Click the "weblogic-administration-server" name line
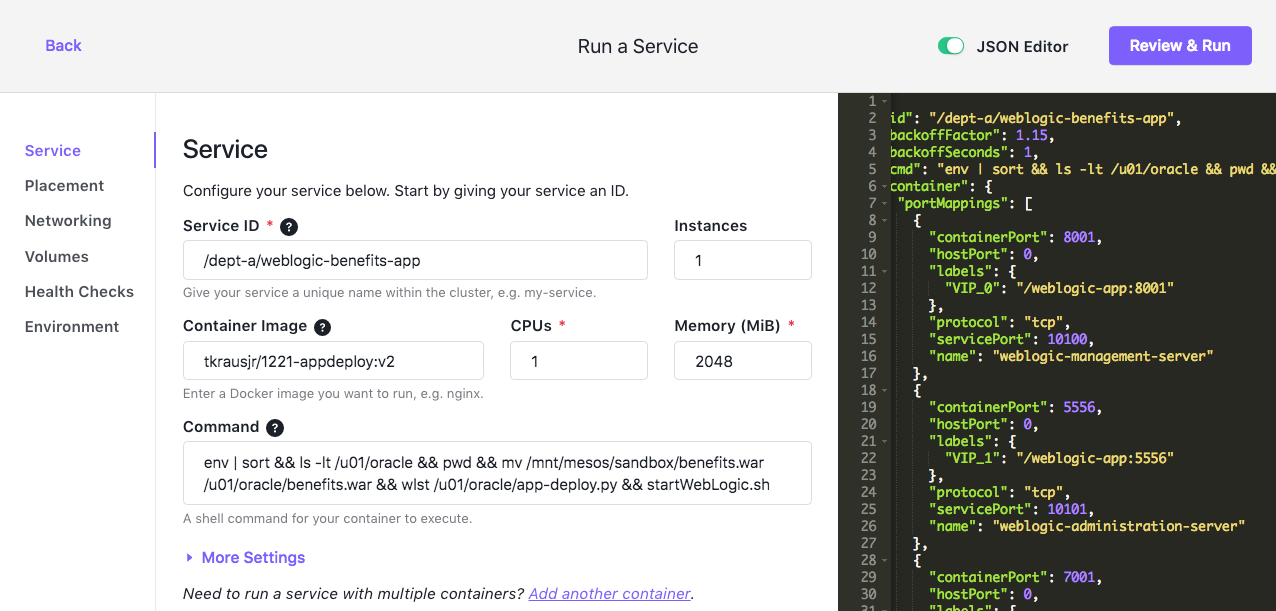Image resolution: width=1276 pixels, height=611 pixels. pos(1086,527)
